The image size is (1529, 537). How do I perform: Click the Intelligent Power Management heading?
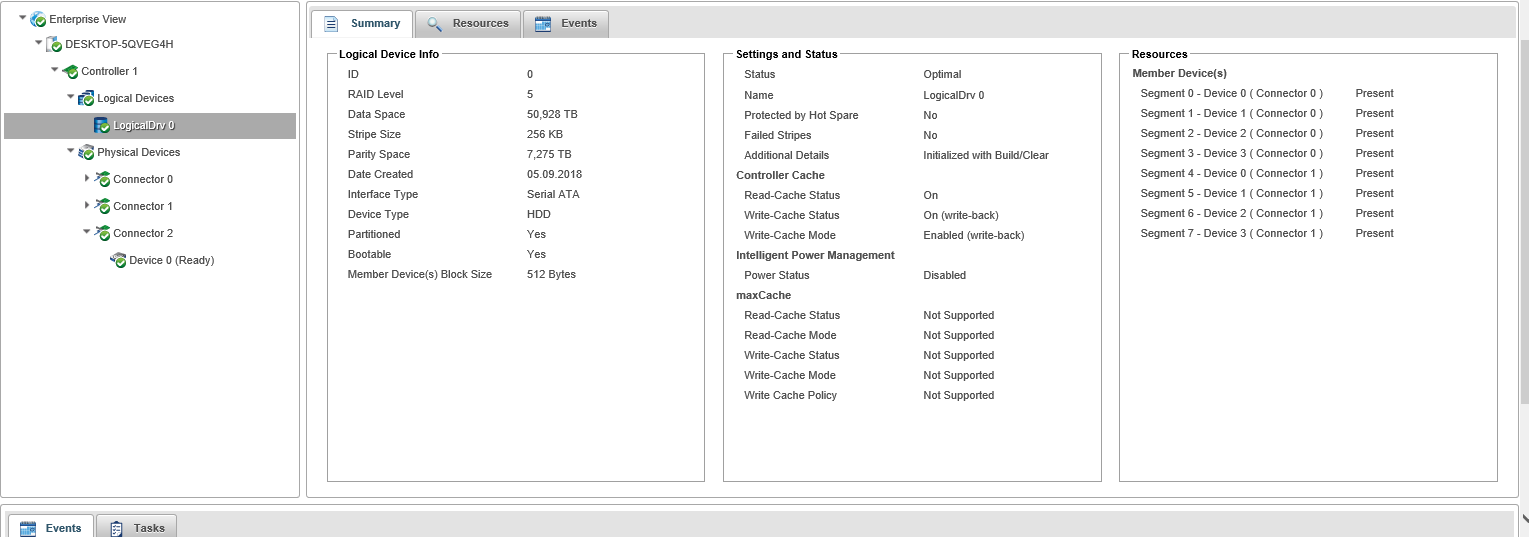click(x=815, y=255)
